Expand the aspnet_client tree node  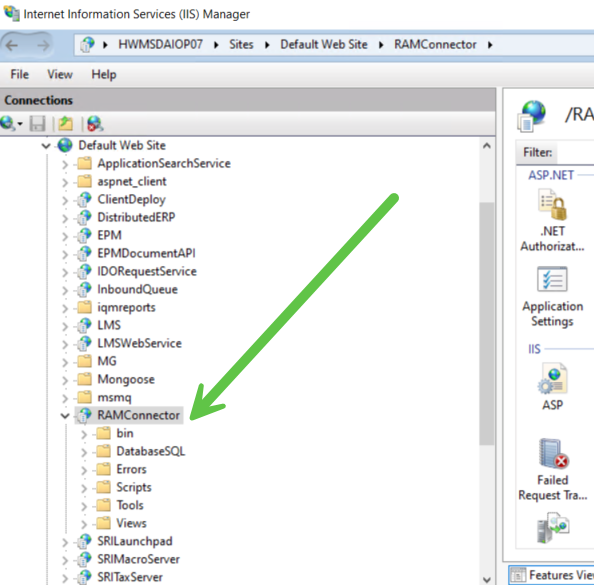65,182
